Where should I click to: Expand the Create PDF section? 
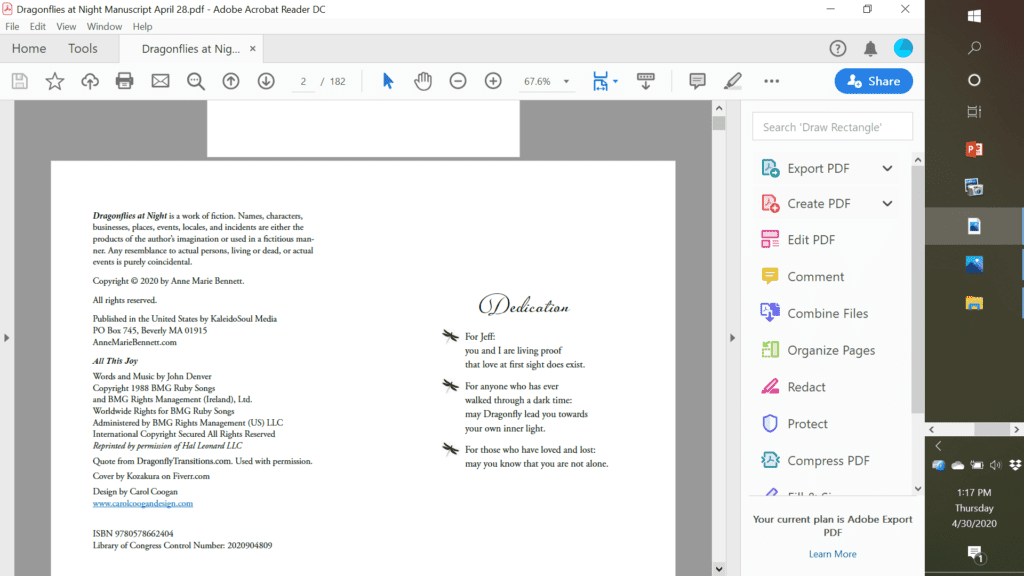887,203
